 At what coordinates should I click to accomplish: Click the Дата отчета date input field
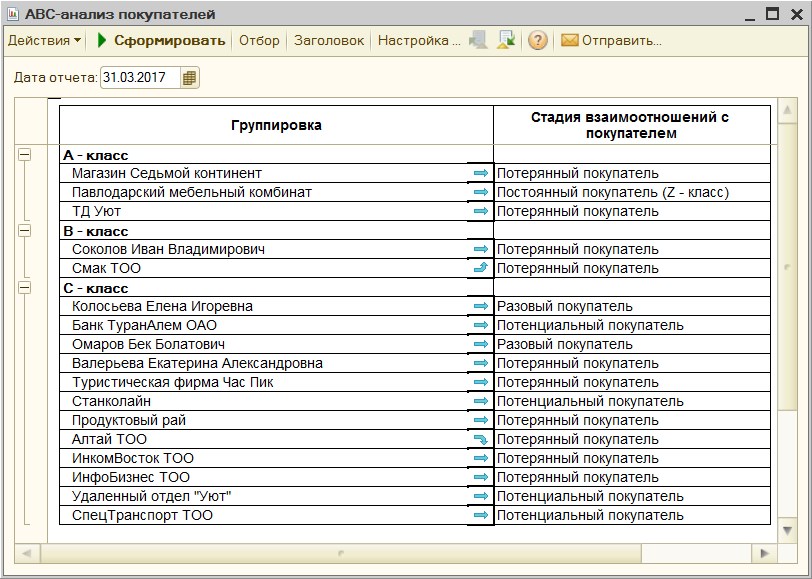(139, 77)
